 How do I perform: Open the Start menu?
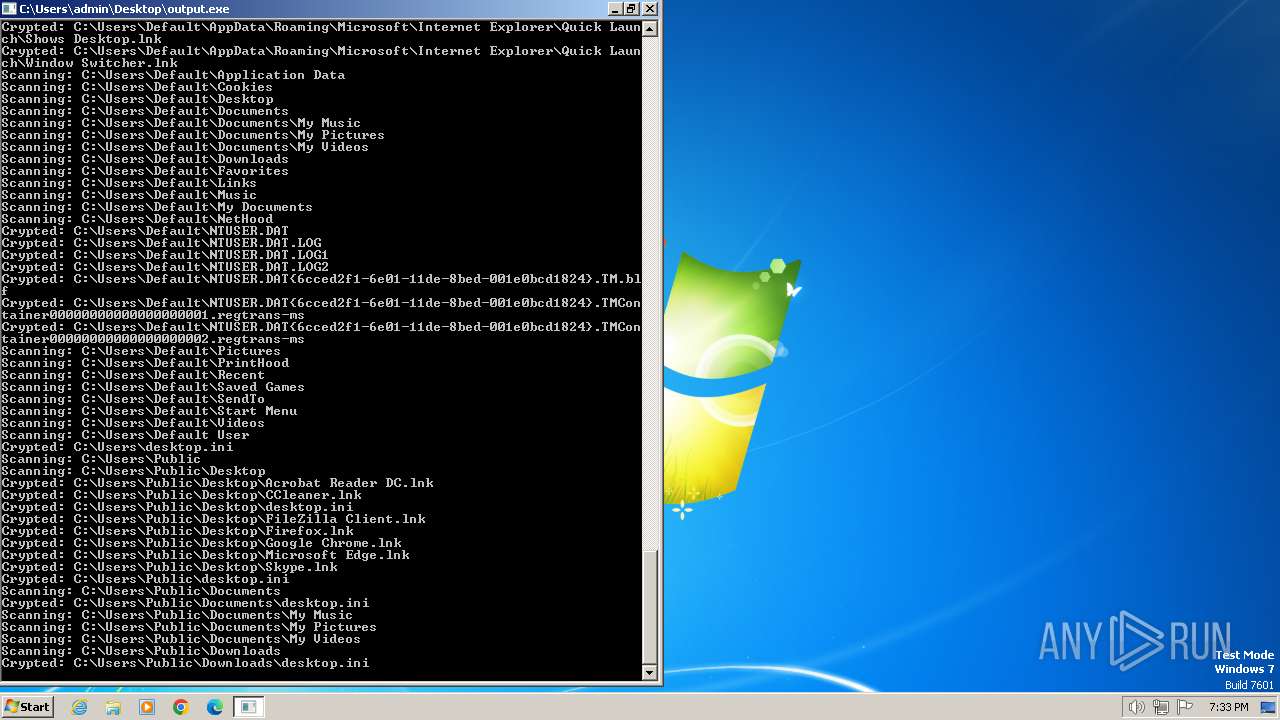pos(27,707)
